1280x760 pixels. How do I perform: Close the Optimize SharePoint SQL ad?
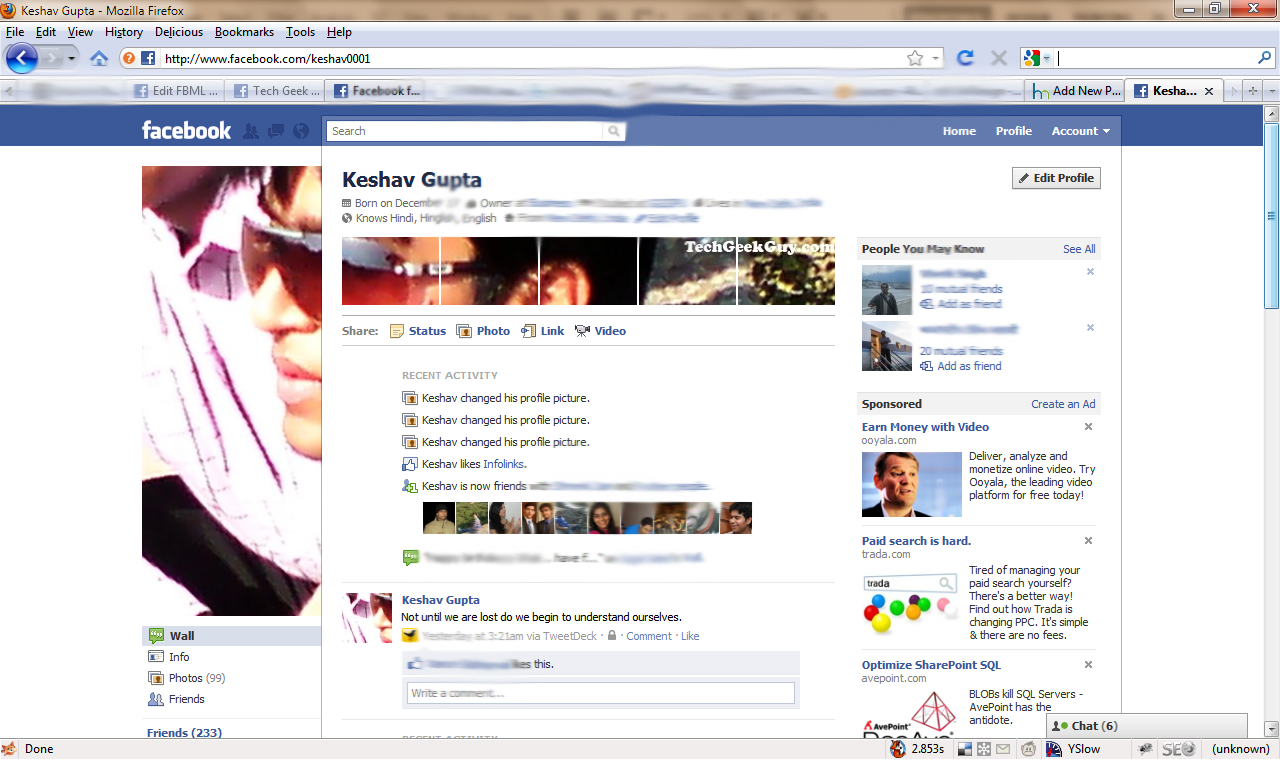coord(1089,665)
